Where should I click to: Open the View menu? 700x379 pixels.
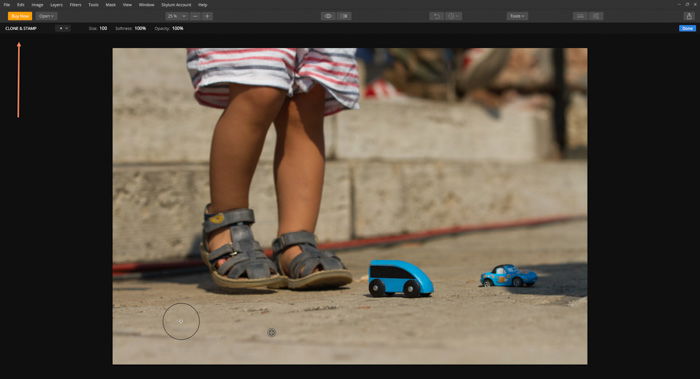pos(127,4)
